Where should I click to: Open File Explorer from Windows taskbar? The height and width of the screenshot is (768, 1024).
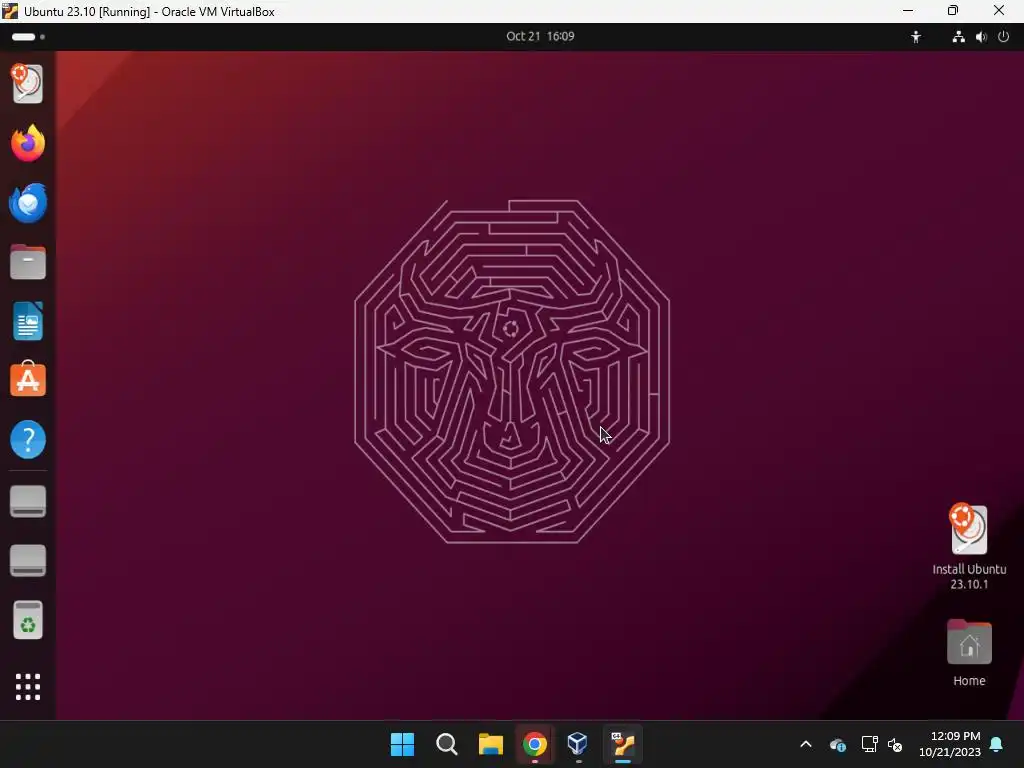coord(490,744)
